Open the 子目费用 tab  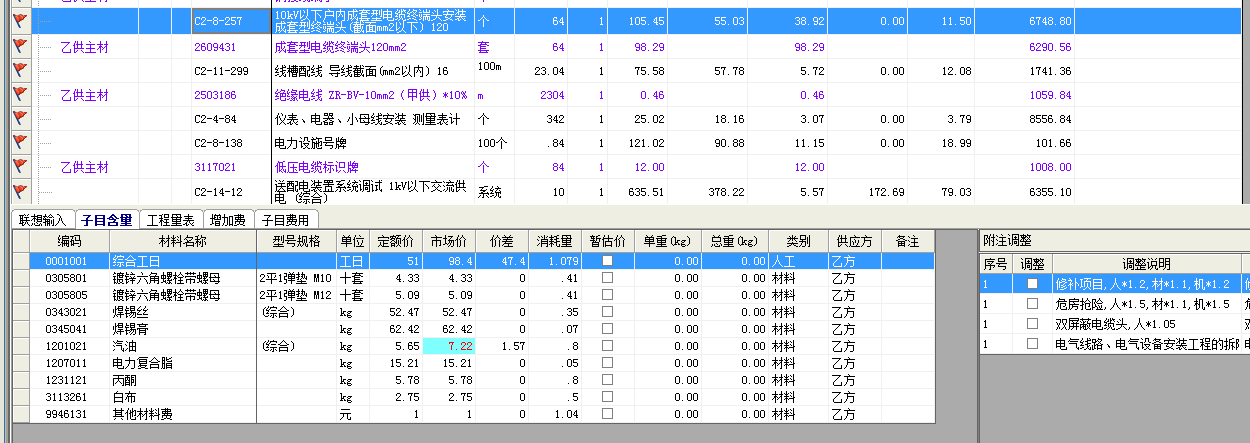coord(287,219)
